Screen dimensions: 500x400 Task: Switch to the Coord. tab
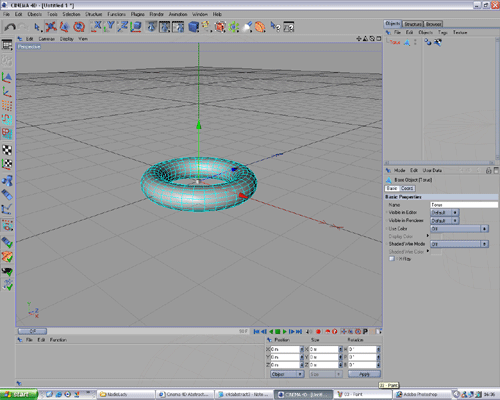pos(407,188)
